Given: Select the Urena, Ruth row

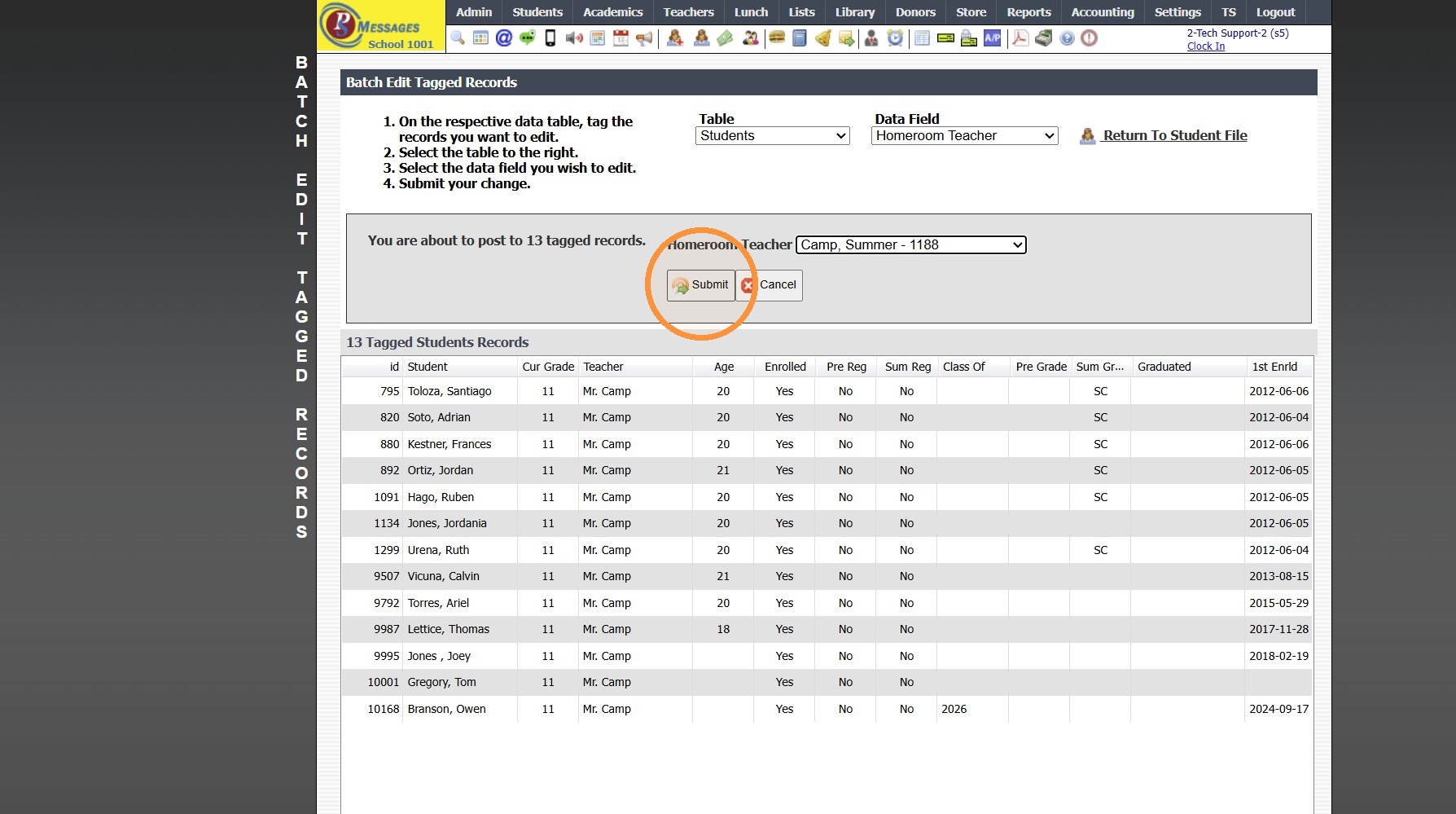Looking at the screenshot, I should 827,550.
